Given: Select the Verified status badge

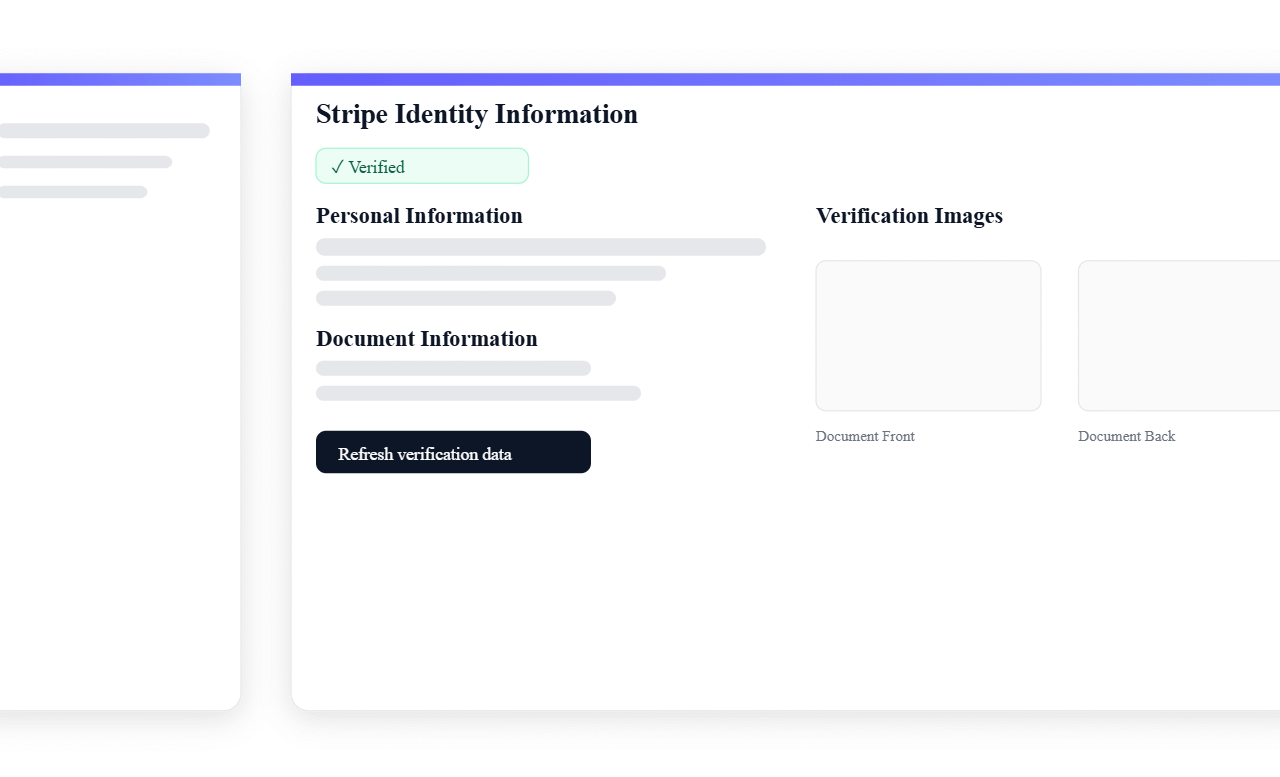Looking at the screenshot, I should click(422, 165).
